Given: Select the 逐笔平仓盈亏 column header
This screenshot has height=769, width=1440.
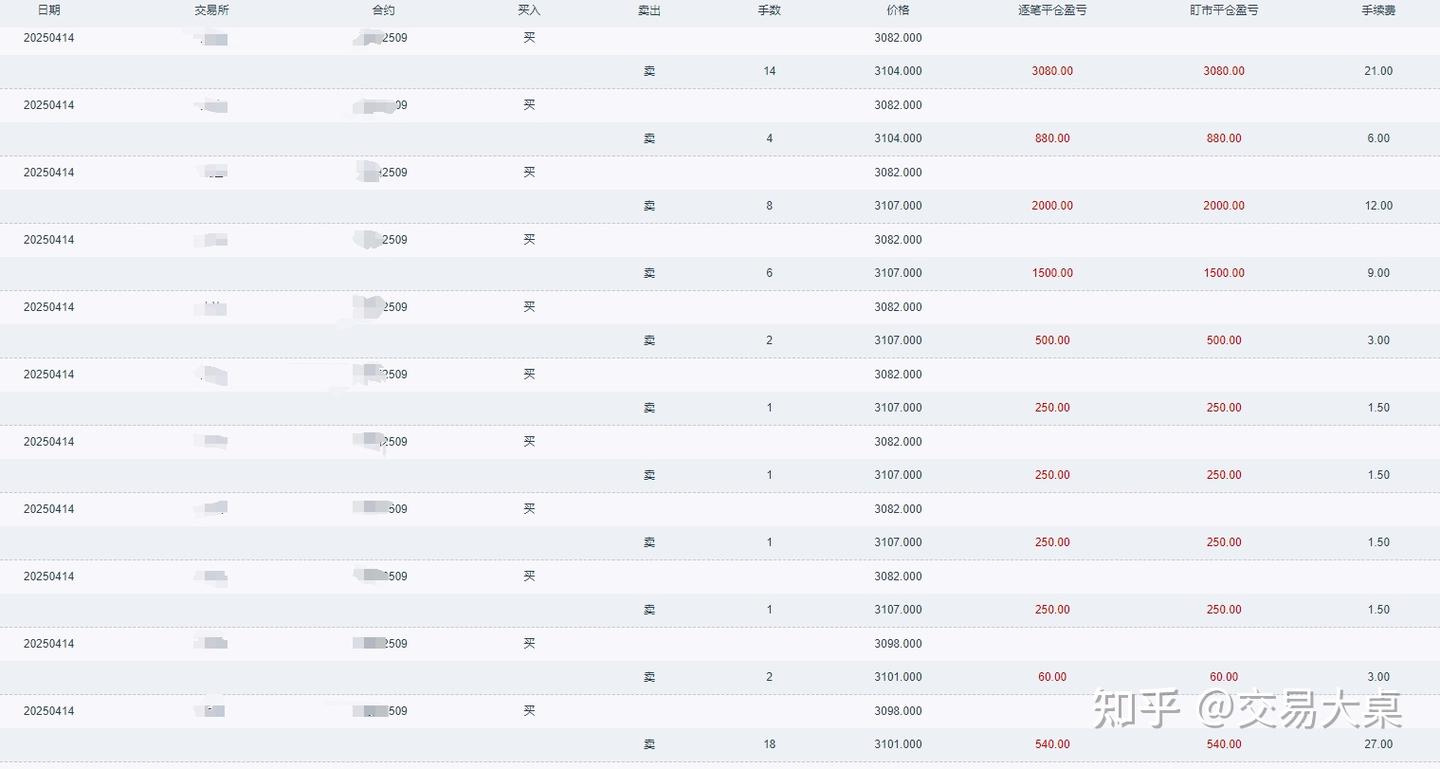Looking at the screenshot, I should (x=1052, y=10).
